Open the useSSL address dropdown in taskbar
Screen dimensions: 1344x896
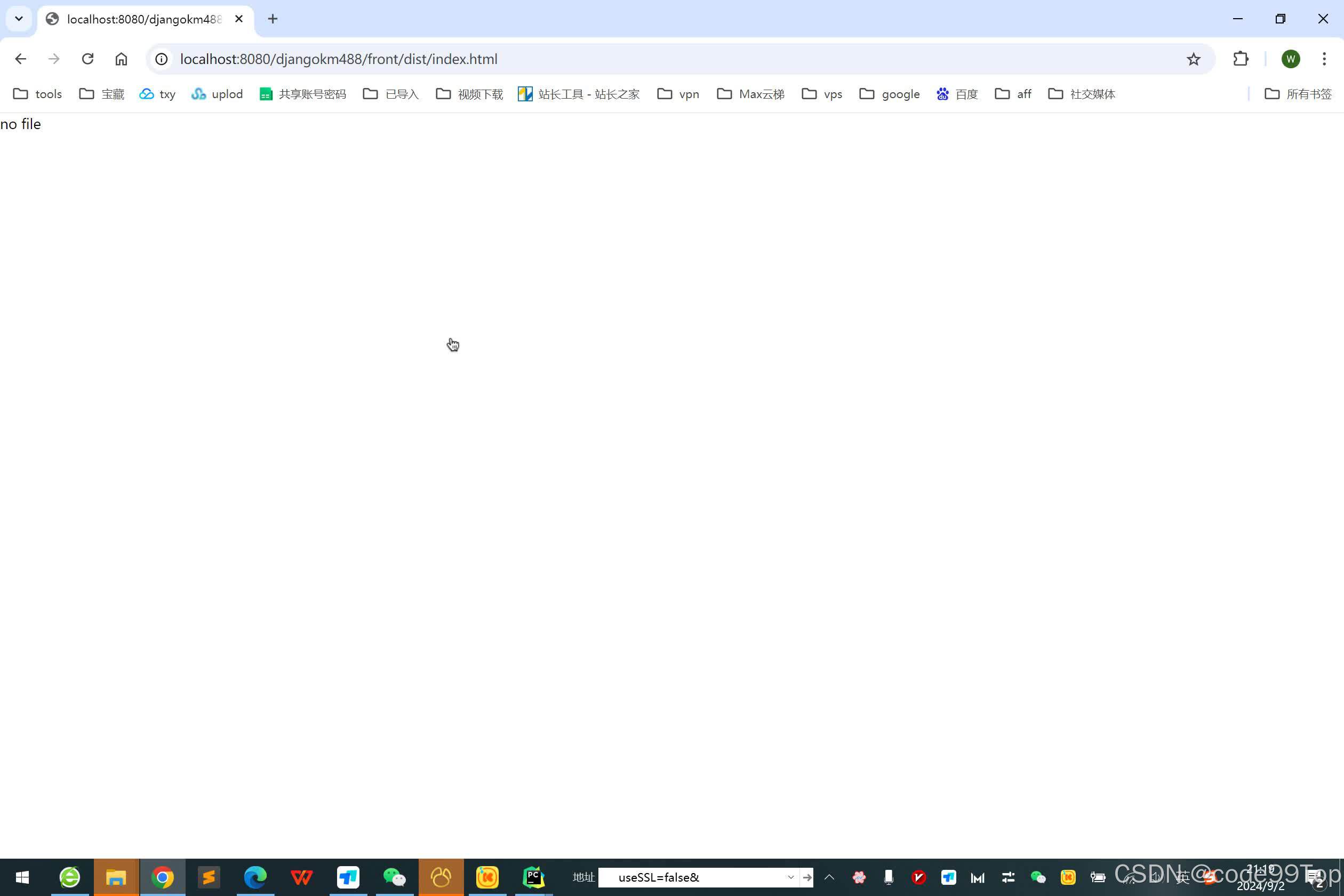(x=790, y=877)
